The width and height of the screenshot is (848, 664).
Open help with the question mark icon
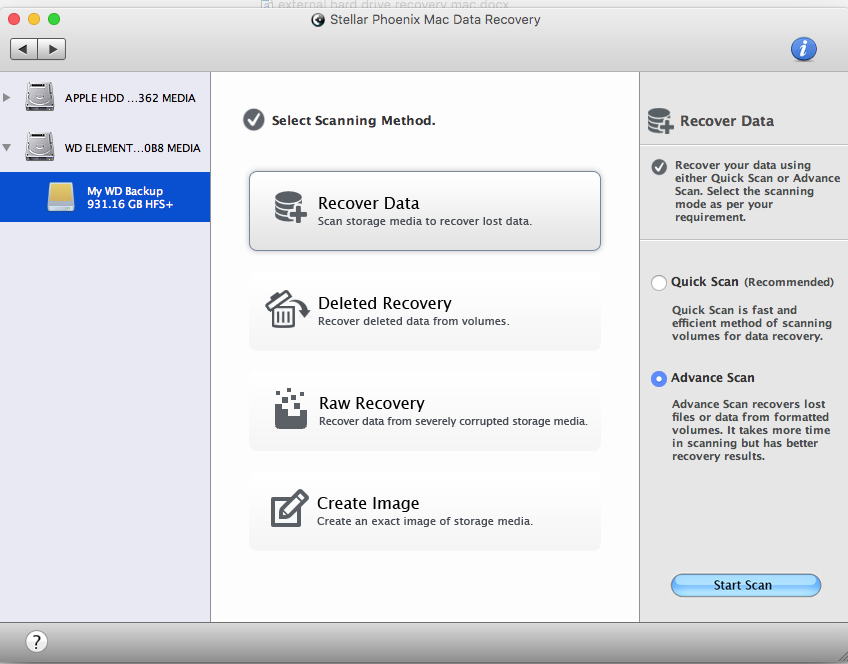[x=35, y=641]
